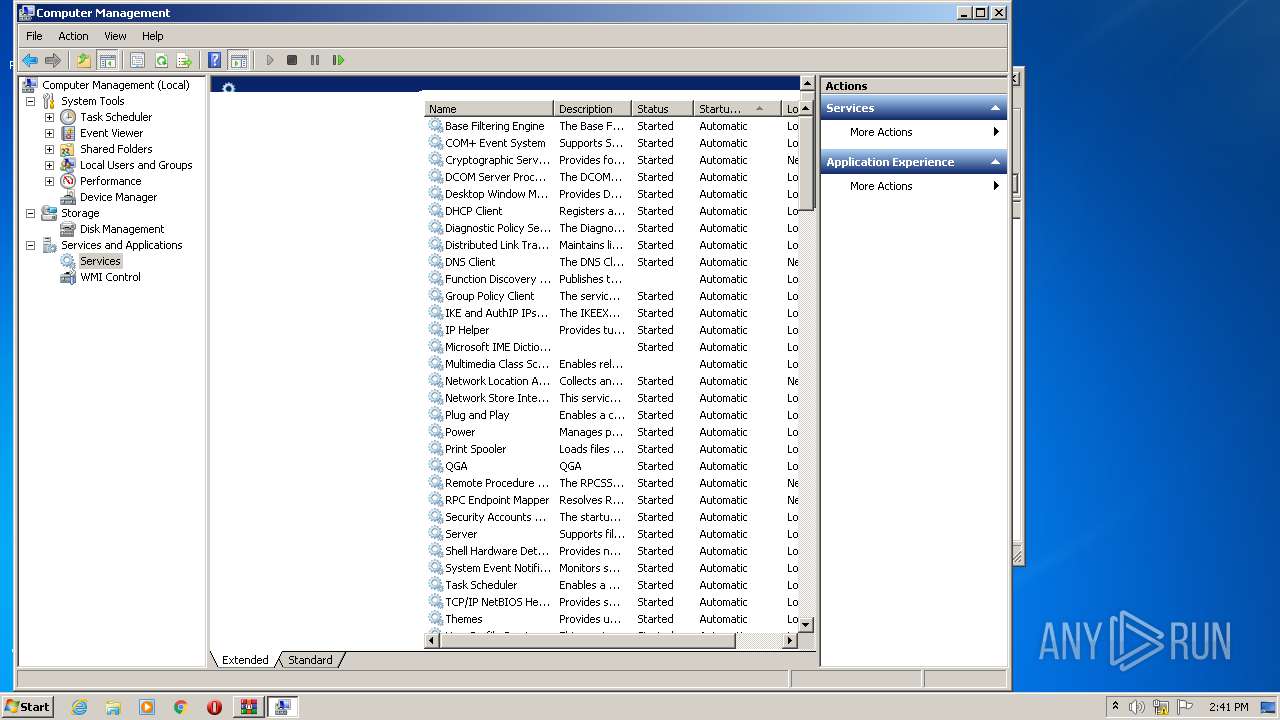Select the Base Filtering Engine service
1280x720 pixels.
[x=494, y=126]
